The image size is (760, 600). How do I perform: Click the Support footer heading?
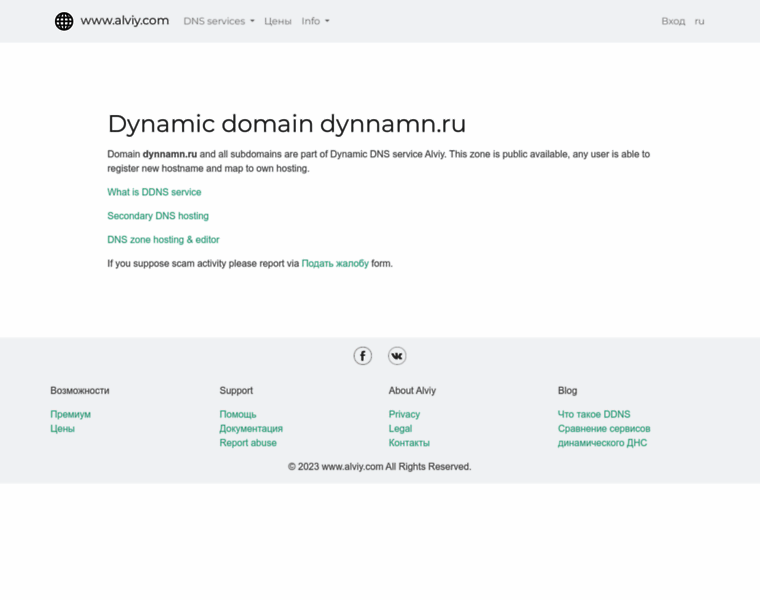pyautogui.click(x=236, y=391)
